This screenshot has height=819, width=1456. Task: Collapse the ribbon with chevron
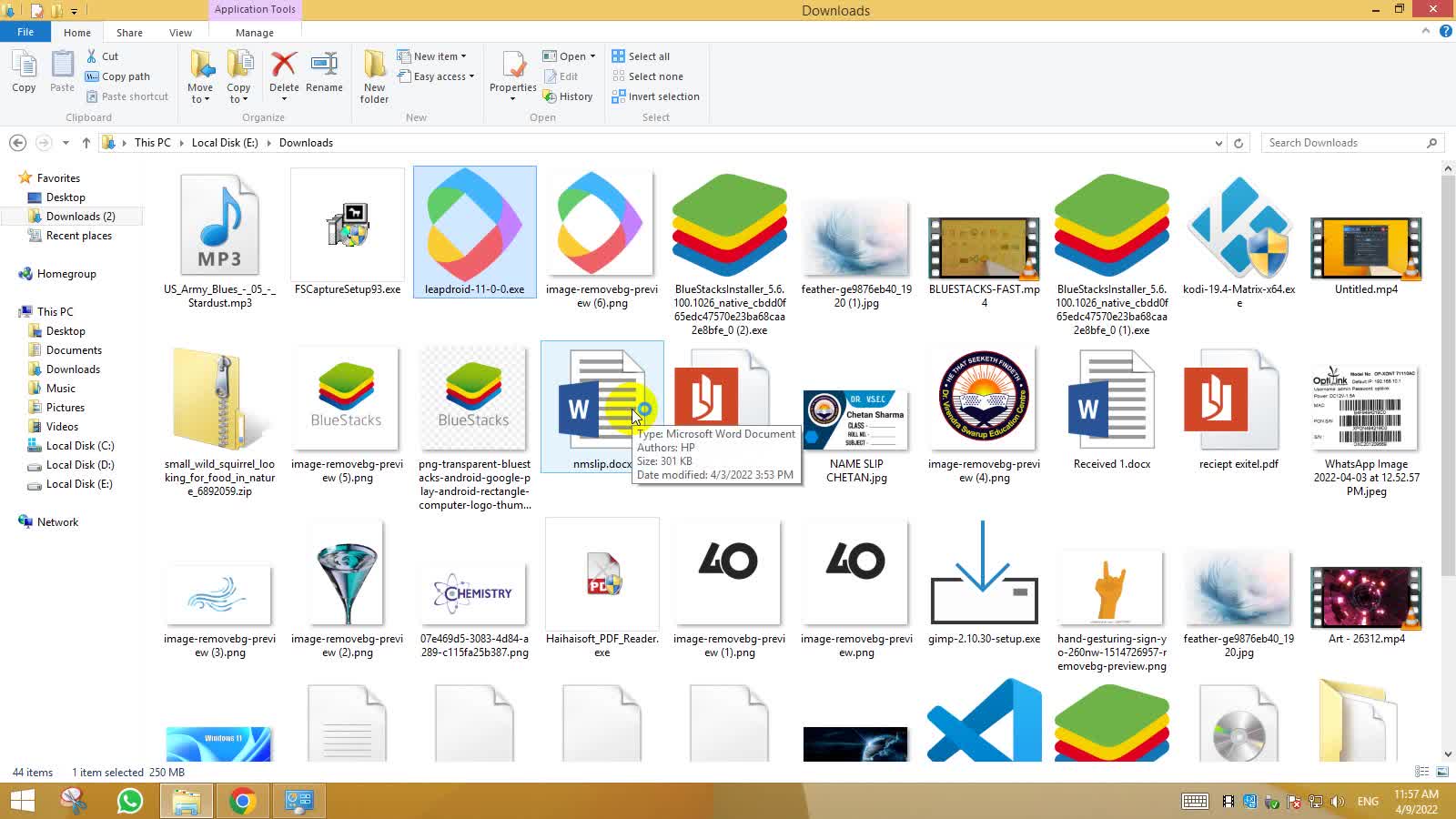(1426, 31)
